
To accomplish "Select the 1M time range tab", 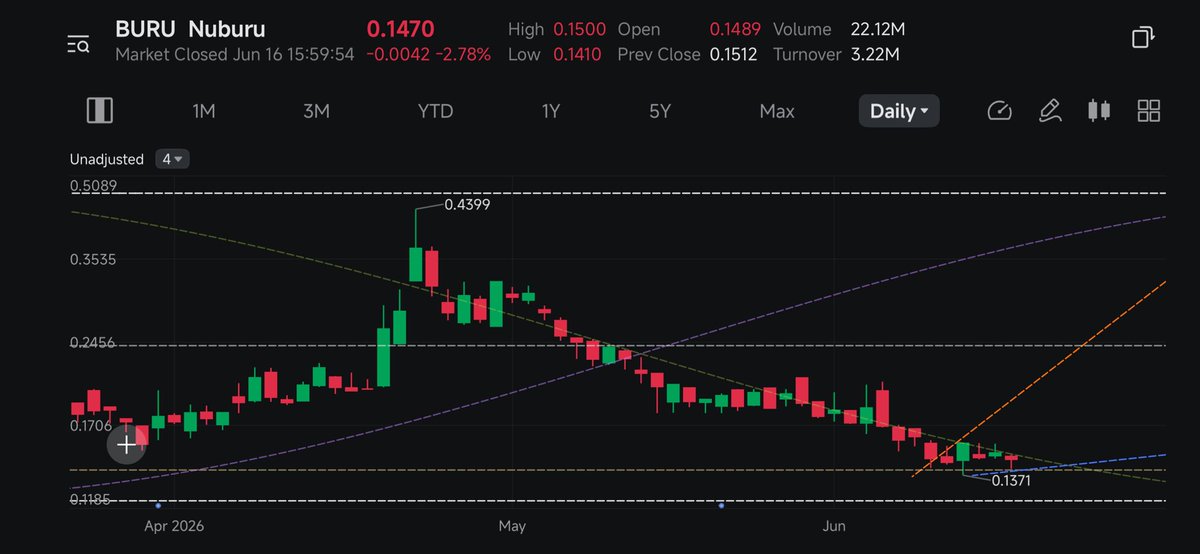I will (x=204, y=111).
